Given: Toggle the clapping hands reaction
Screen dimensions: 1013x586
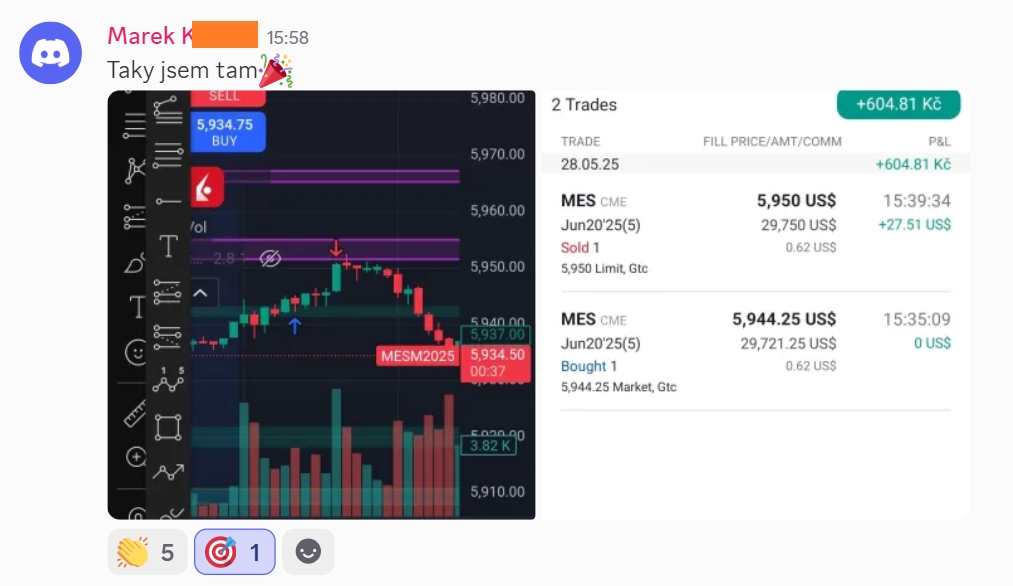Looking at the screenshot, I should pos(147,552).
